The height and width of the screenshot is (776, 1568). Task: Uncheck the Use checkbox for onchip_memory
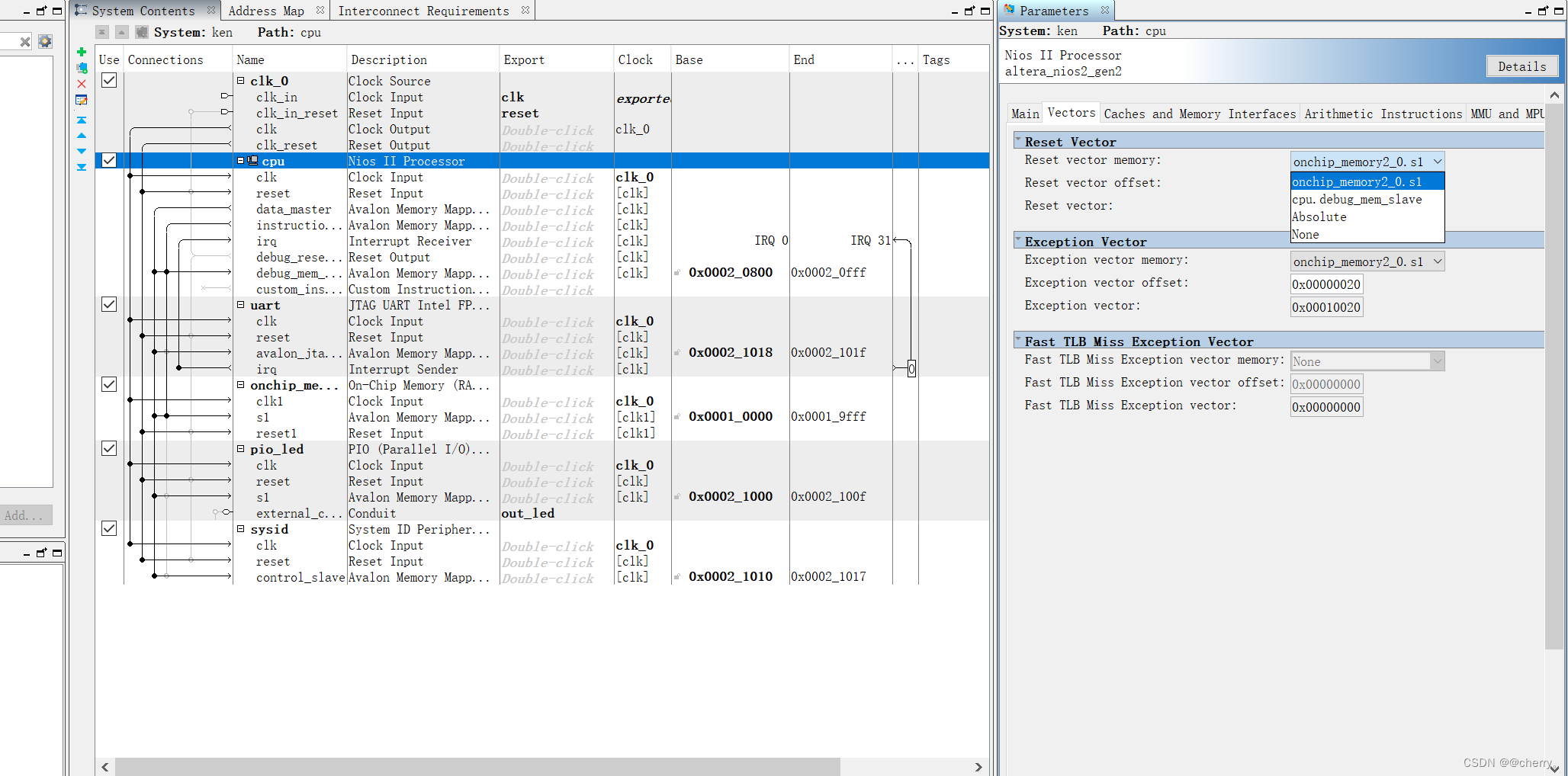point(109,384)
